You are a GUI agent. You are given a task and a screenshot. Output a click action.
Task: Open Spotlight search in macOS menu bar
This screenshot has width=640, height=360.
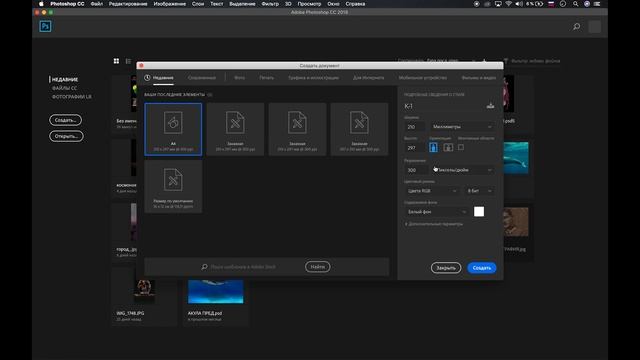click(575, 4)
